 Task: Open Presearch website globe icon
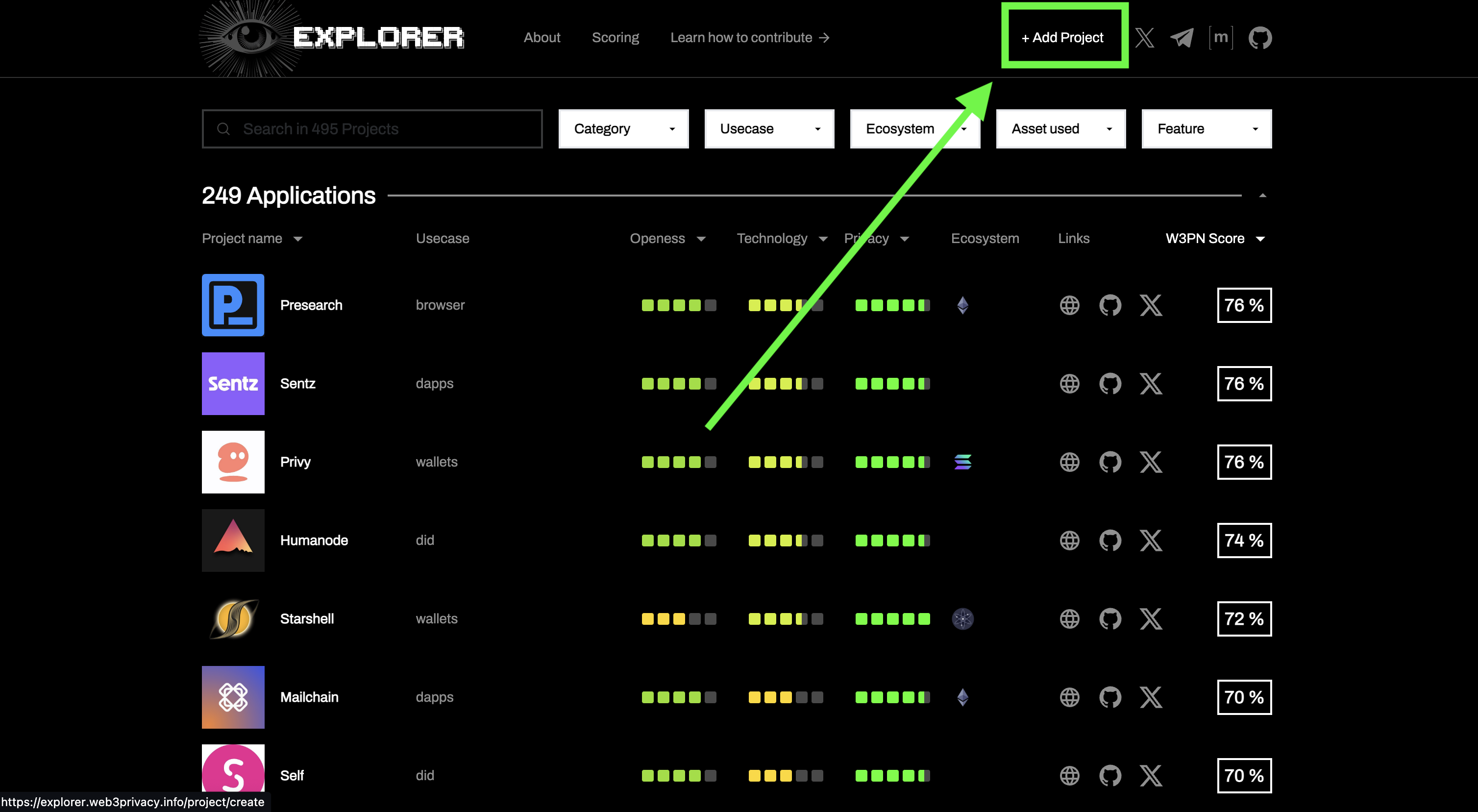1069,305
